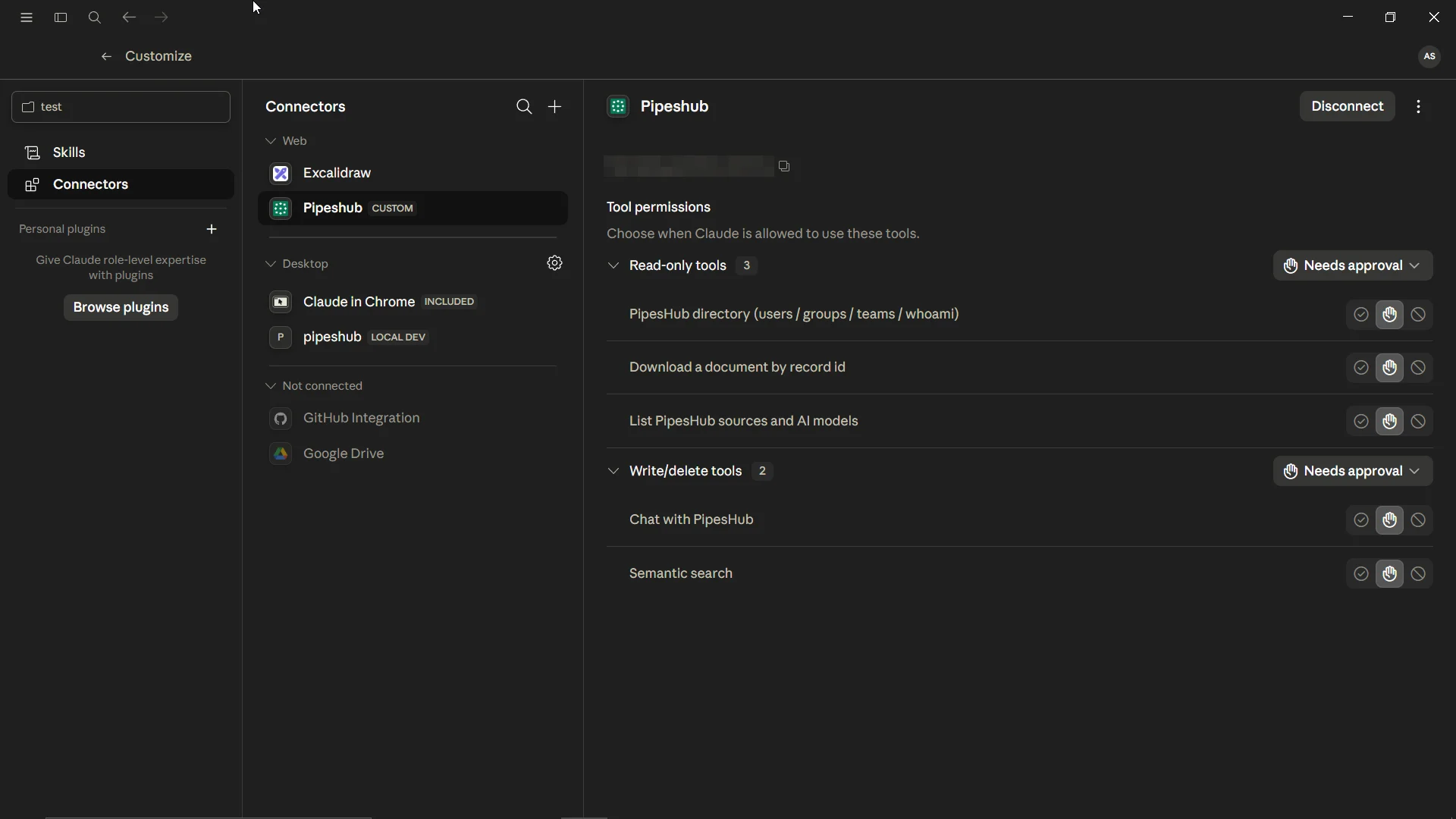Set Semantic search to needs approval
This screenshot has height=819, width=1456.
point(1389,574)
